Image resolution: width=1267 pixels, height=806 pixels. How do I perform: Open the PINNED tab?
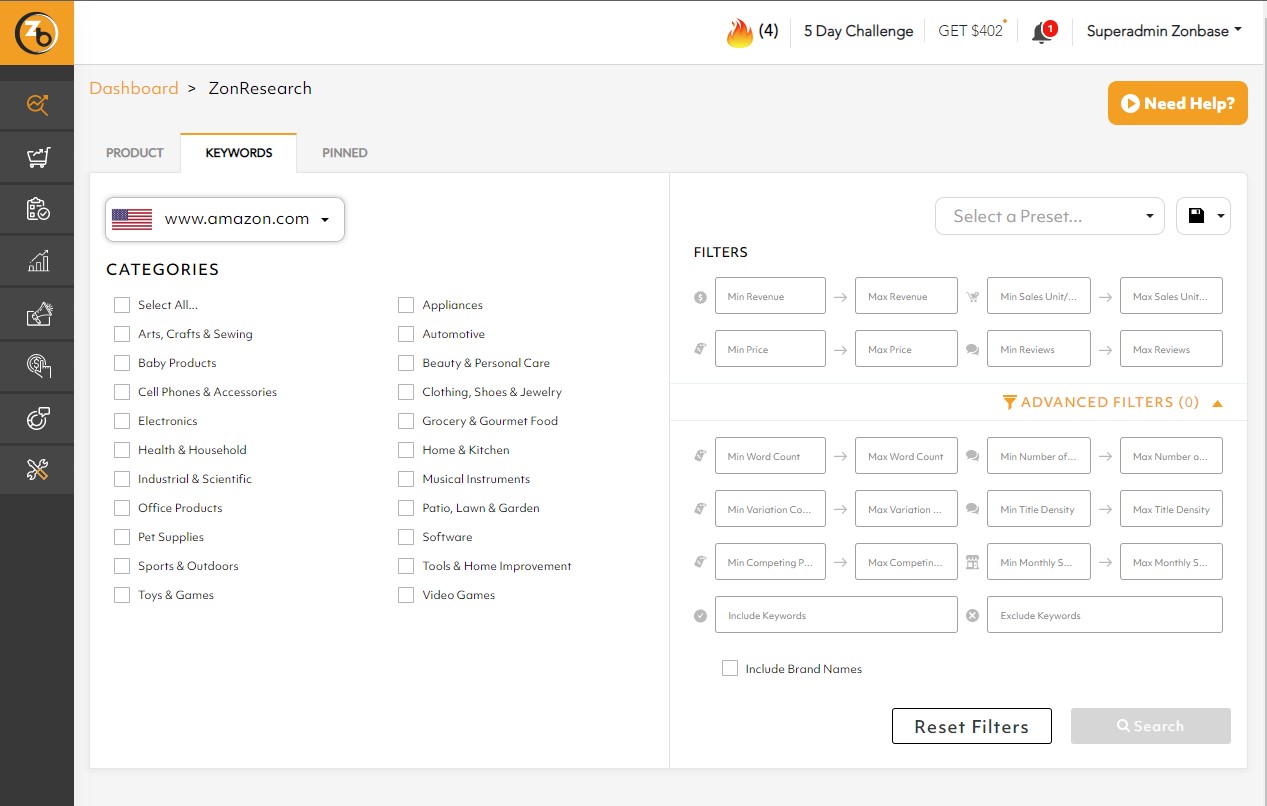tap(344, 152)
